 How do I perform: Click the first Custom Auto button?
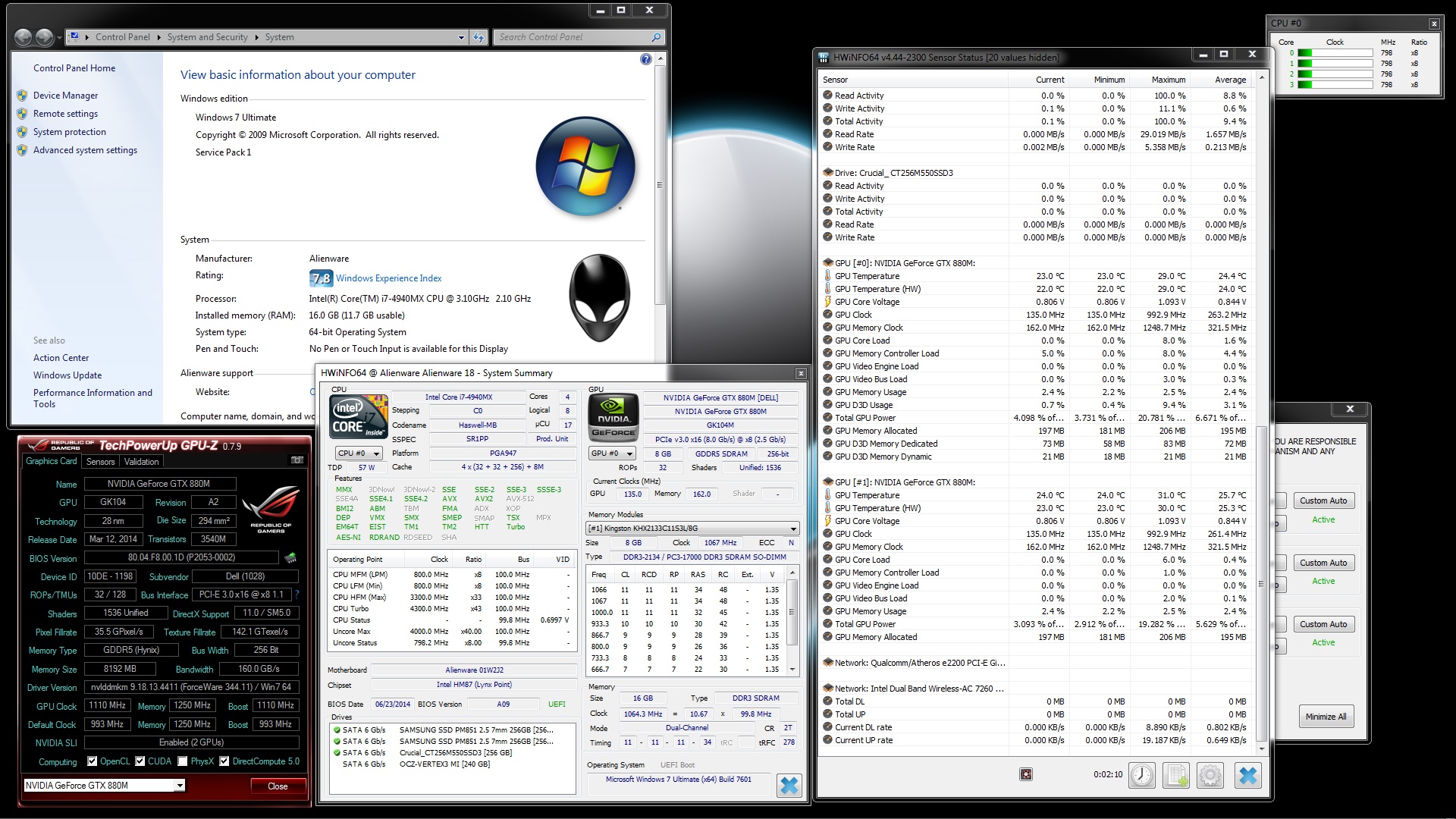coord(1323,500)
